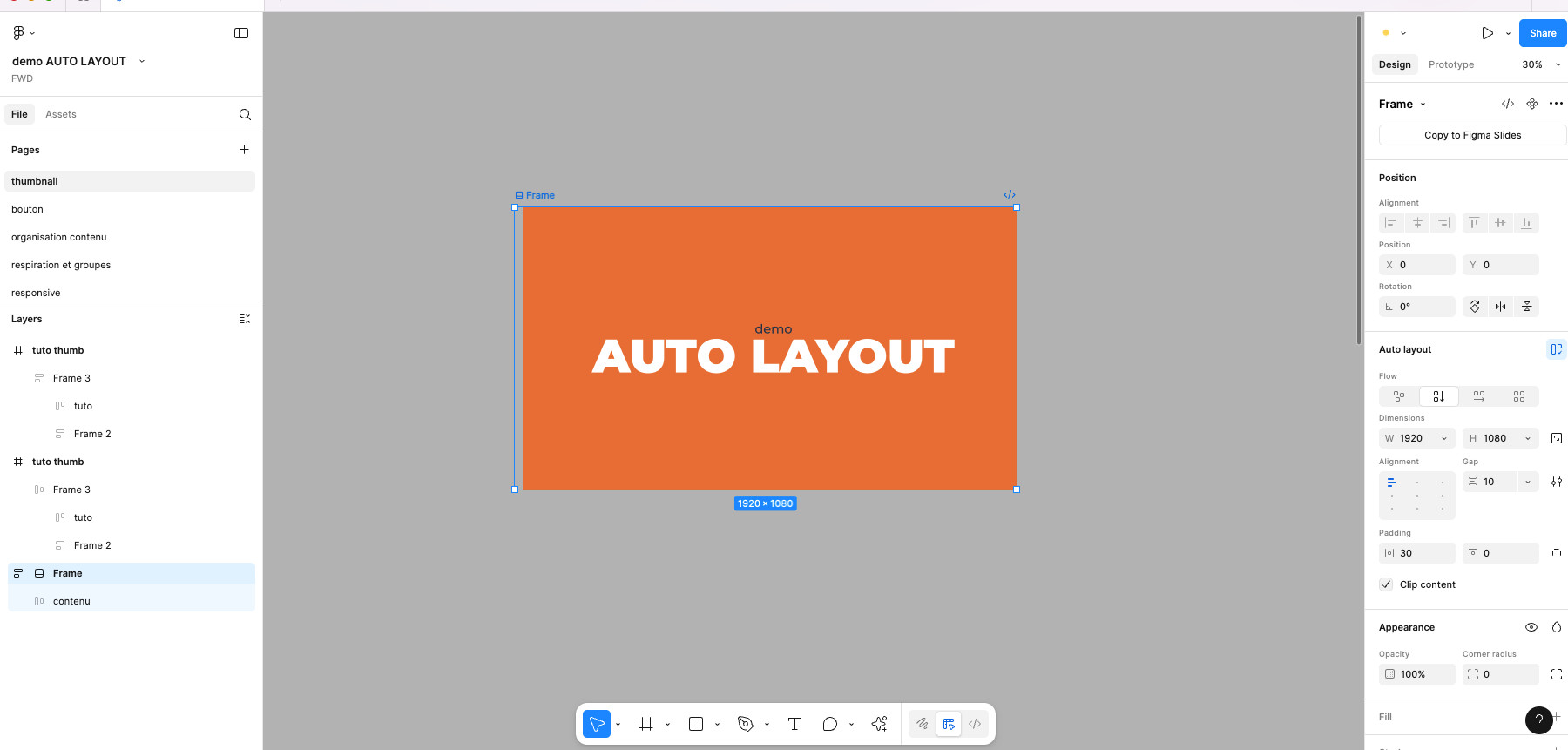Toggle Dev Mode in bottom toolbar

975,724
